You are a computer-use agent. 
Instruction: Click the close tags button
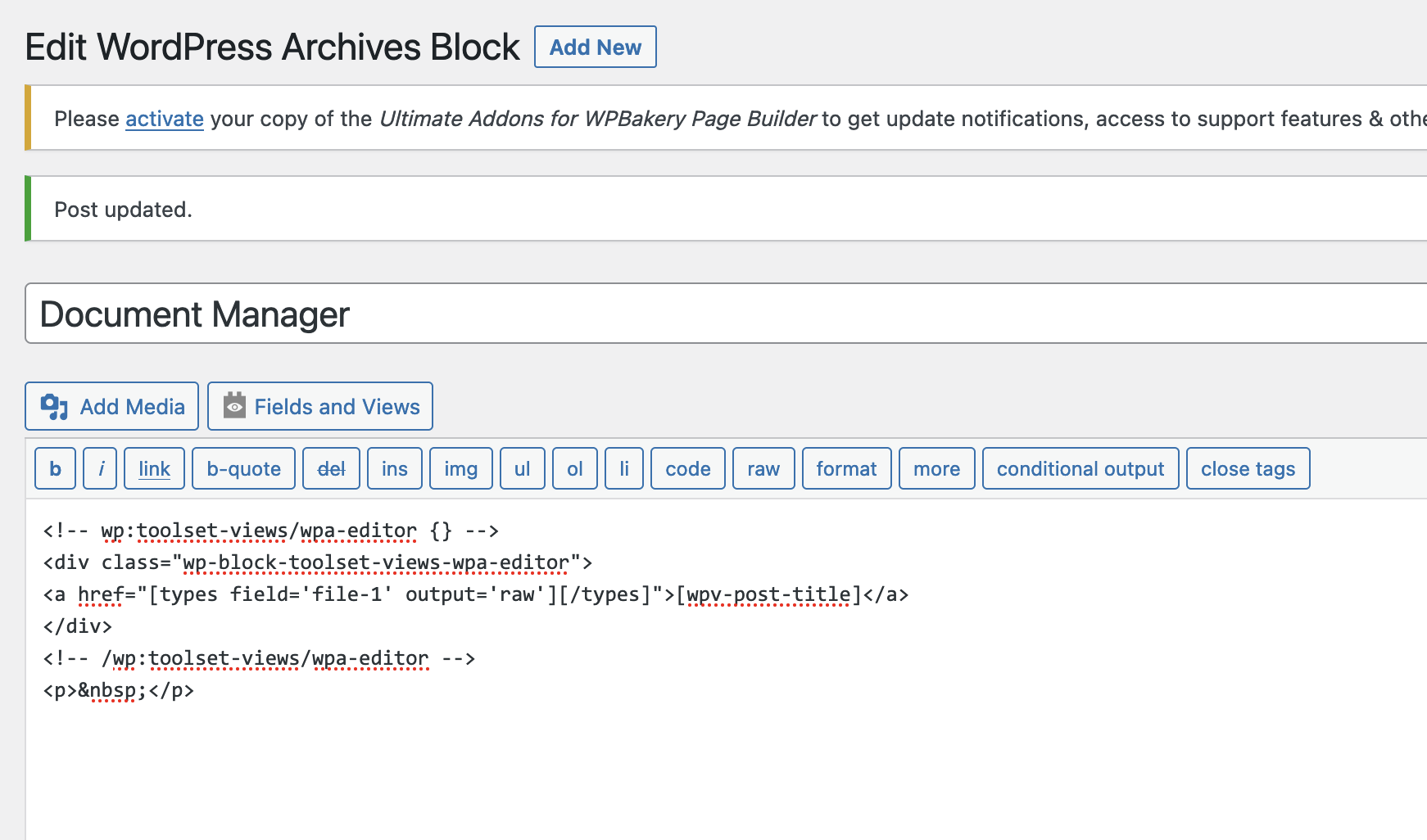[x=1248, y=468]
